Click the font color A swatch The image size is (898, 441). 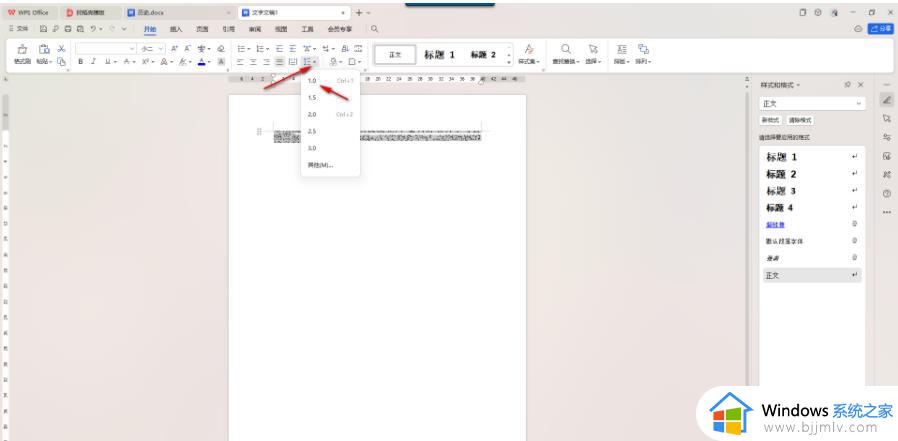click(x=202, y=62)
